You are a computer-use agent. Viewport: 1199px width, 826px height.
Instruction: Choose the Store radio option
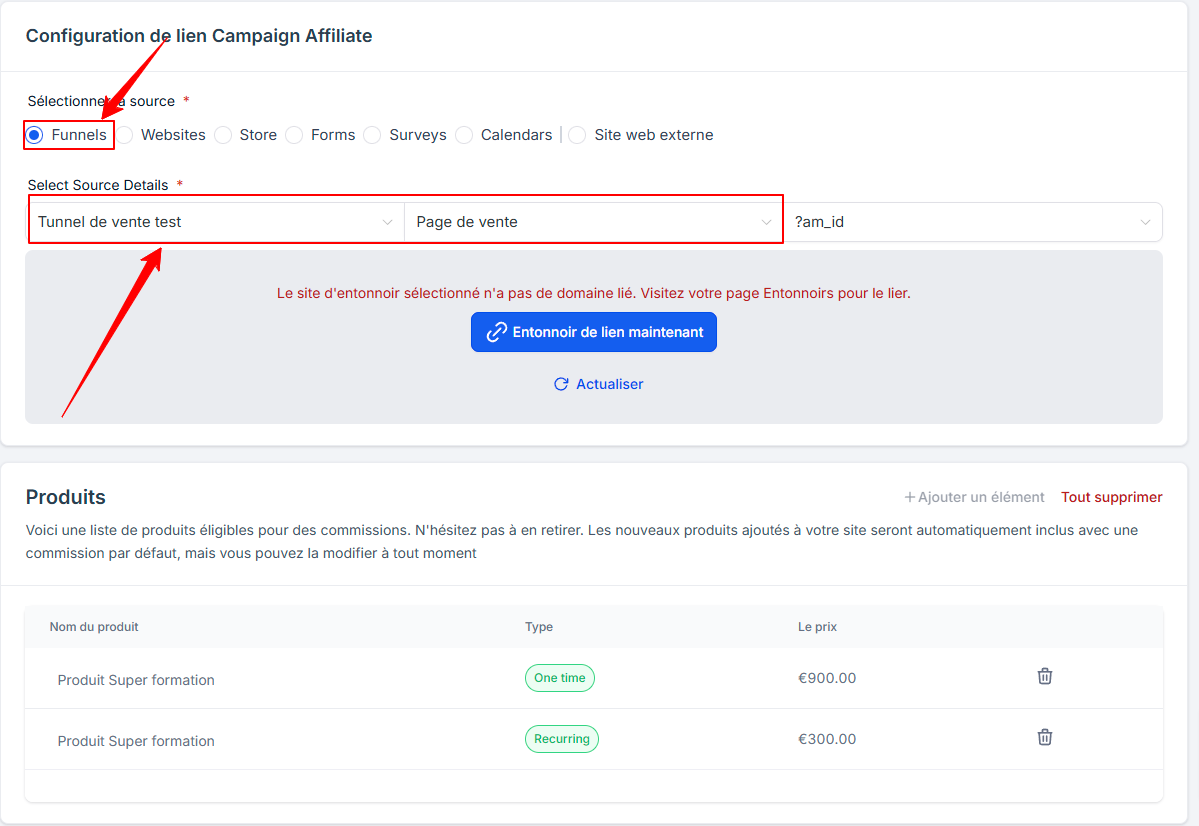(x=223, y=135)
